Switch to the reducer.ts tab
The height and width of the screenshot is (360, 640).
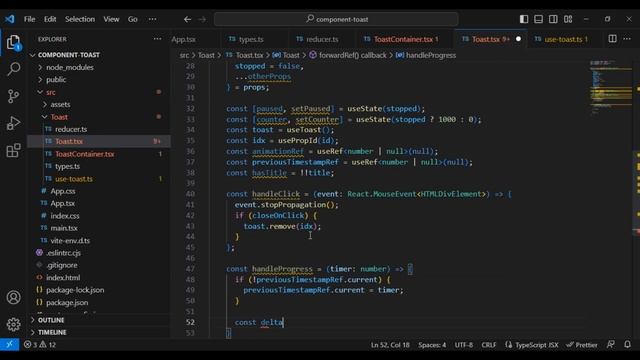point(322,39)
